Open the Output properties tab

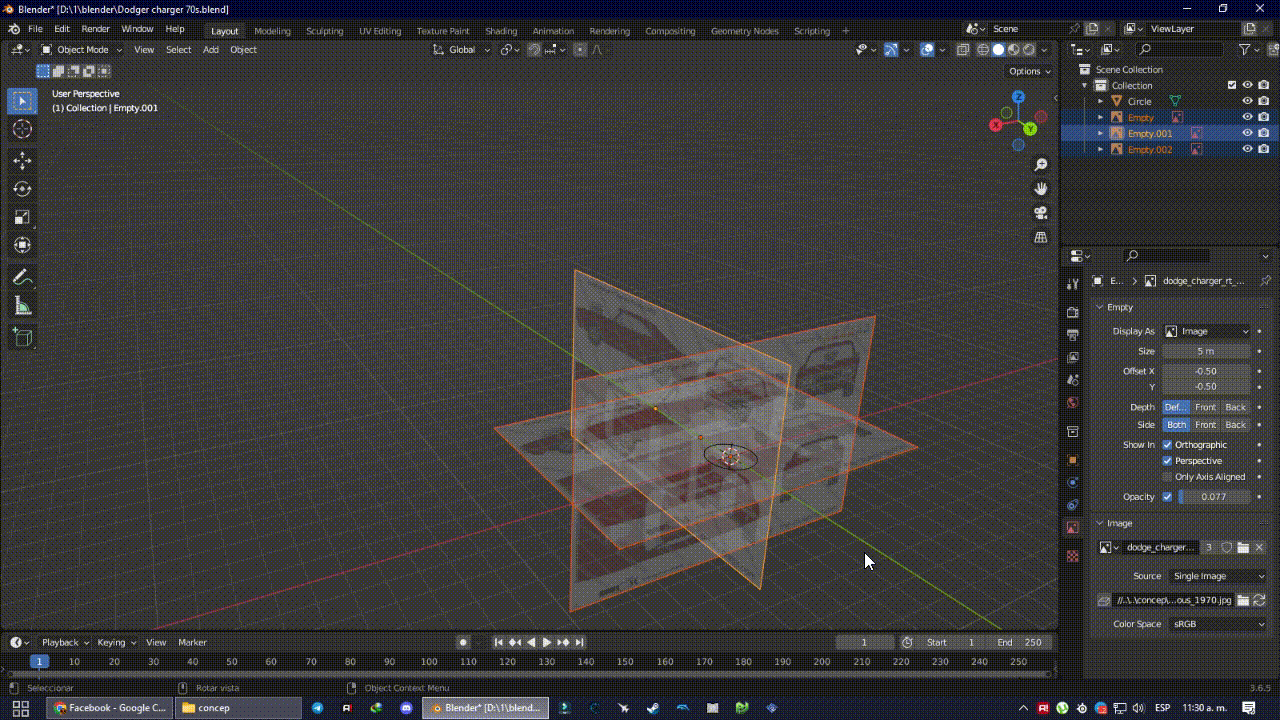pos(1073,335)
